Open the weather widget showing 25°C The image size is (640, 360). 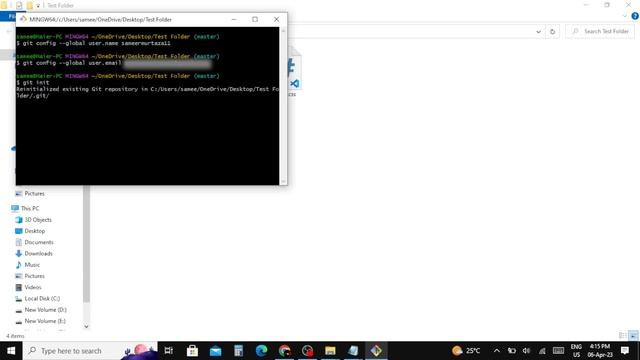(x=466, y=351)
